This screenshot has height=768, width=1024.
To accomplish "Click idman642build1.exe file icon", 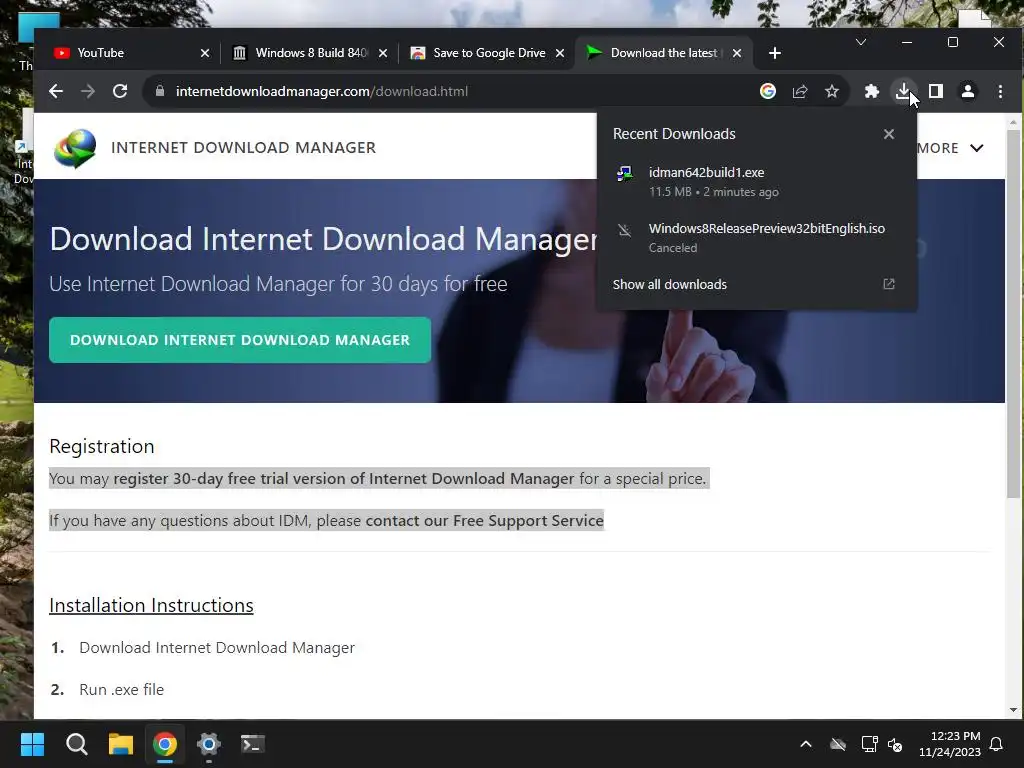I will (625, 173).
